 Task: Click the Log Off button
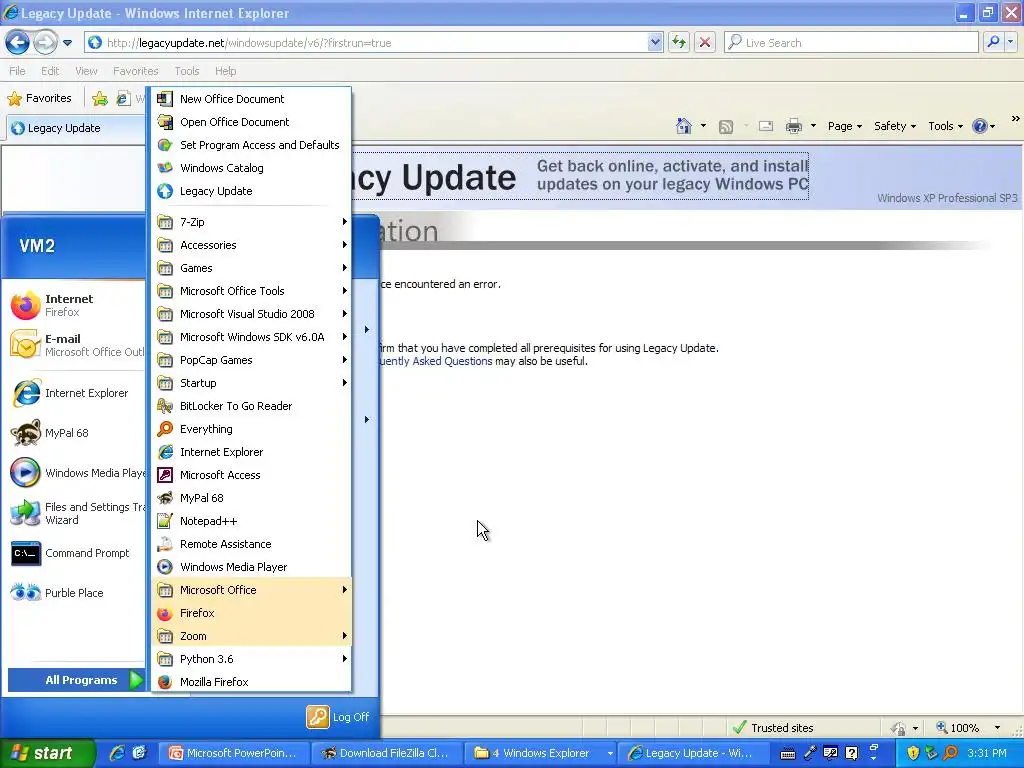(x=338, y=717)
